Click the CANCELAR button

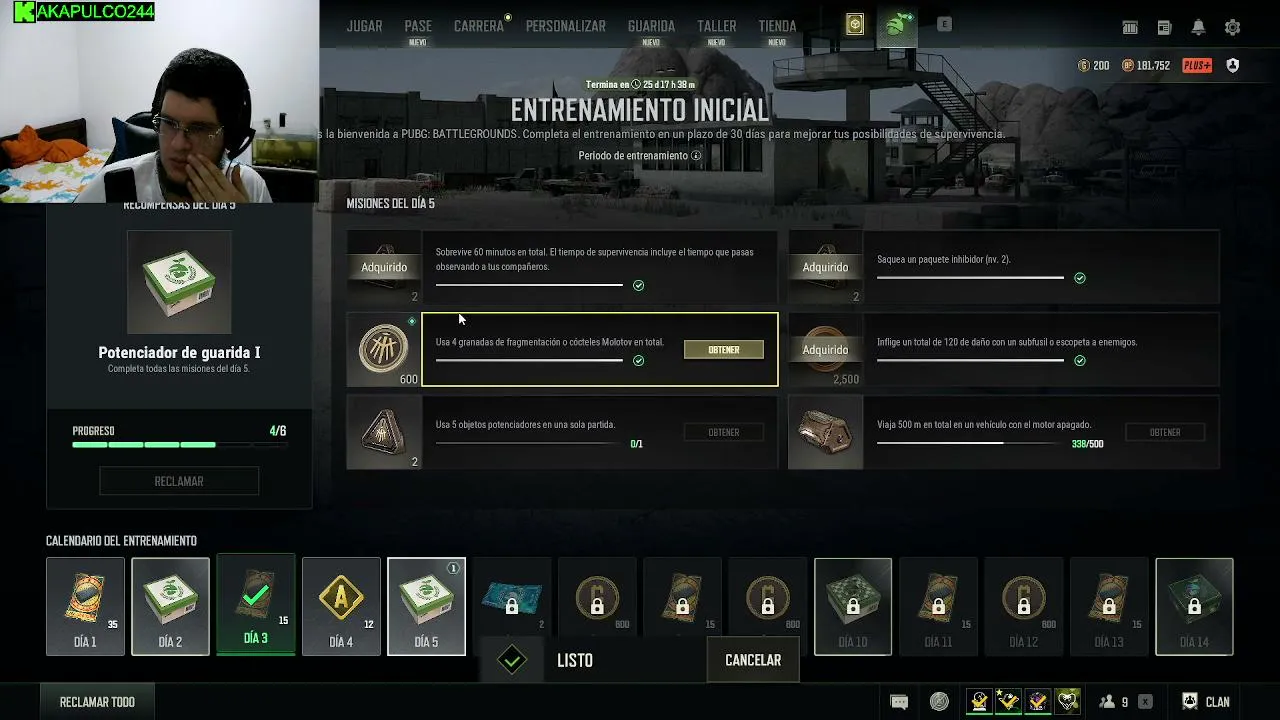753,660
